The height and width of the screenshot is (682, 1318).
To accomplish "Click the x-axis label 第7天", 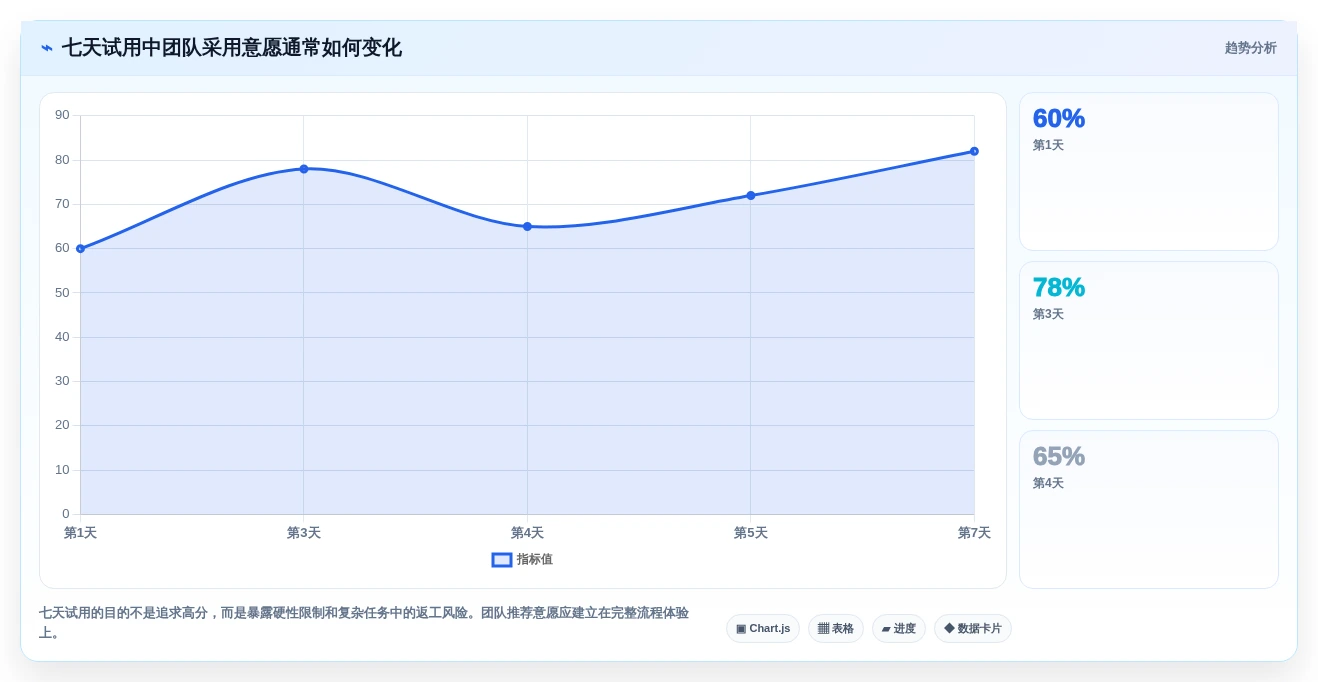I will coord(974,533).
